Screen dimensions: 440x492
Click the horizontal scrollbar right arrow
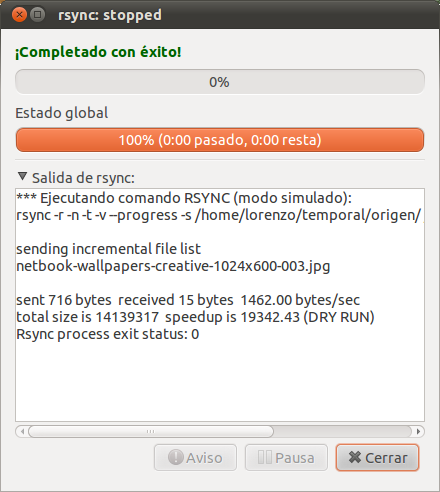coord(418,431)
